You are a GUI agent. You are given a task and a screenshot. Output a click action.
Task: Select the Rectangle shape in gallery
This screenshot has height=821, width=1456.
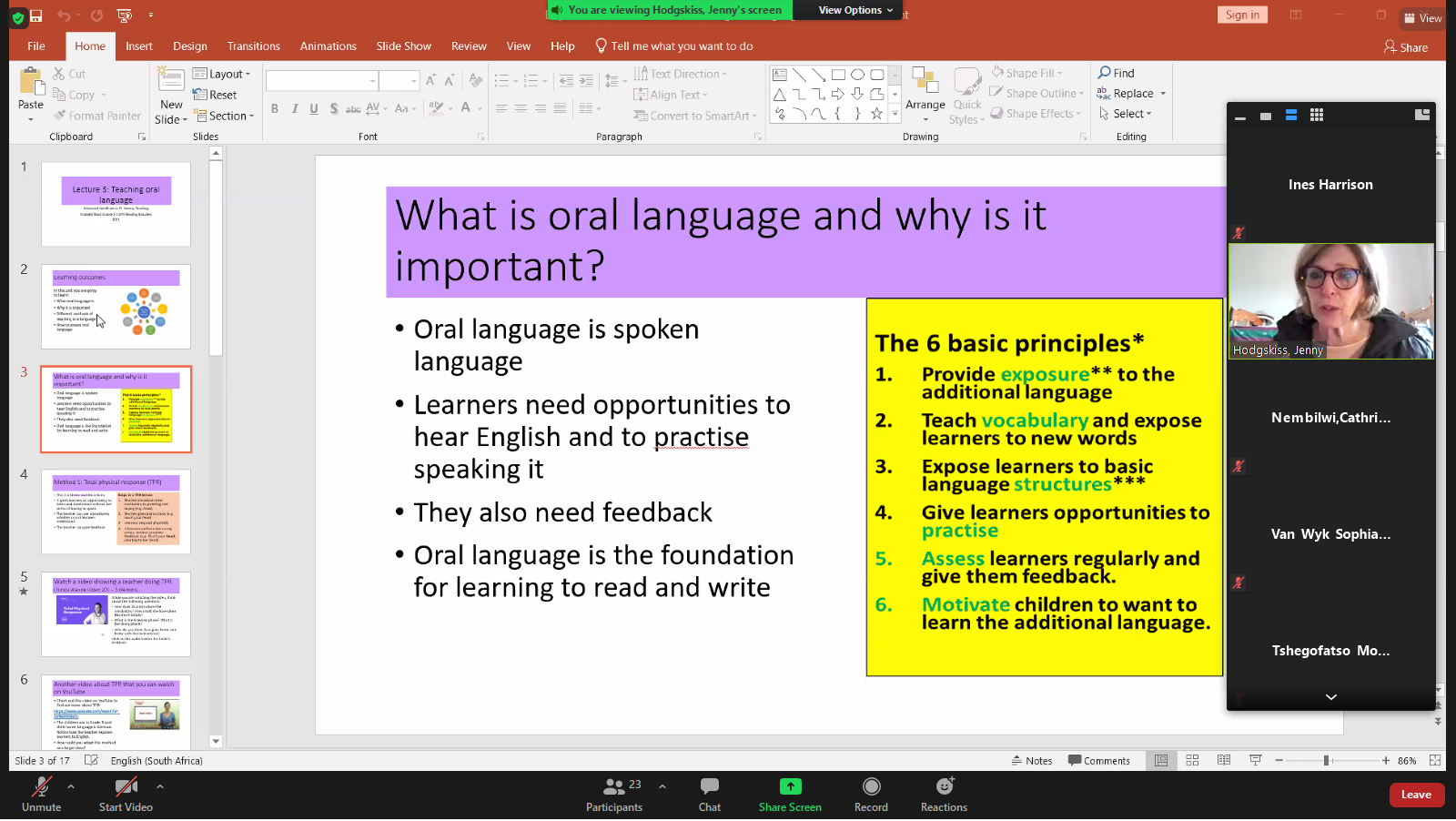pyautogui.click(x=838, y=75)
